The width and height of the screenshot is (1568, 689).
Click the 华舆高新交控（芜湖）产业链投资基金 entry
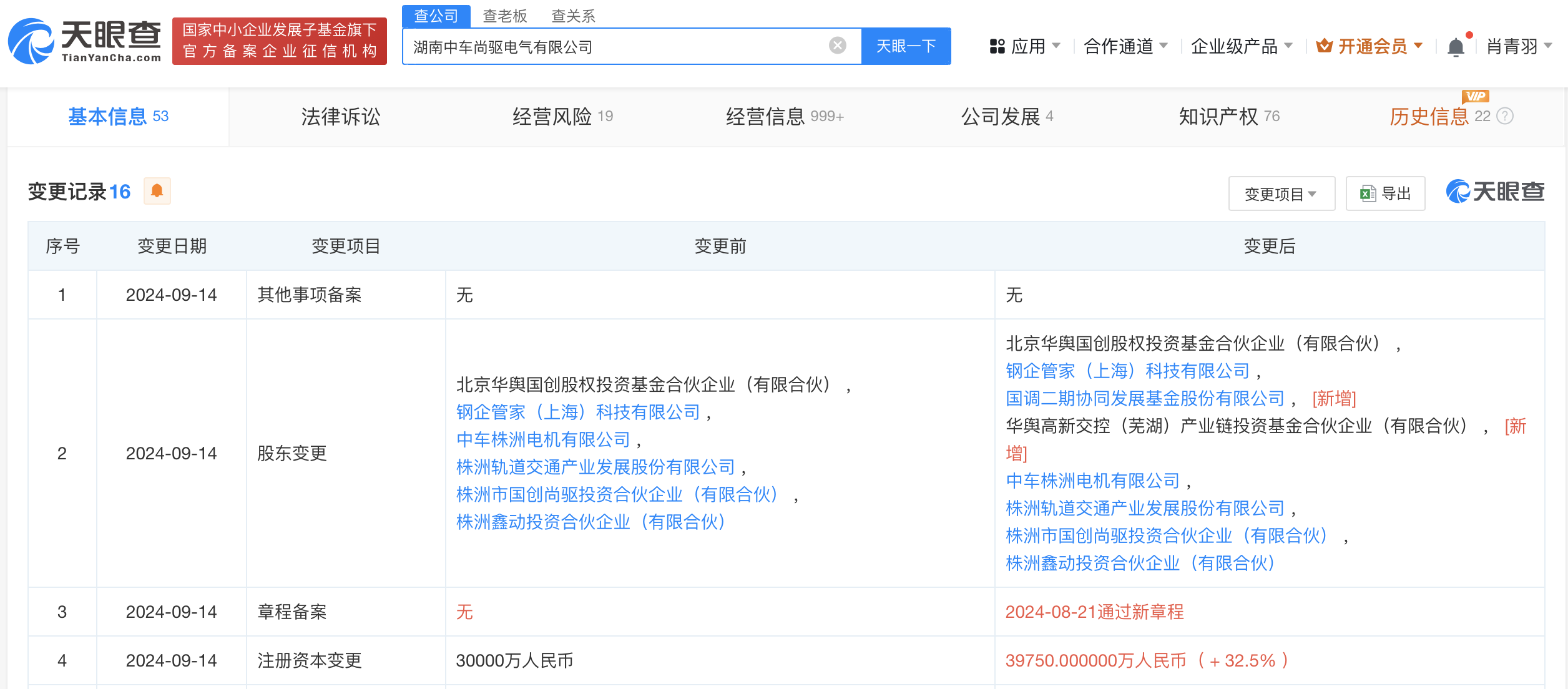1236,426
